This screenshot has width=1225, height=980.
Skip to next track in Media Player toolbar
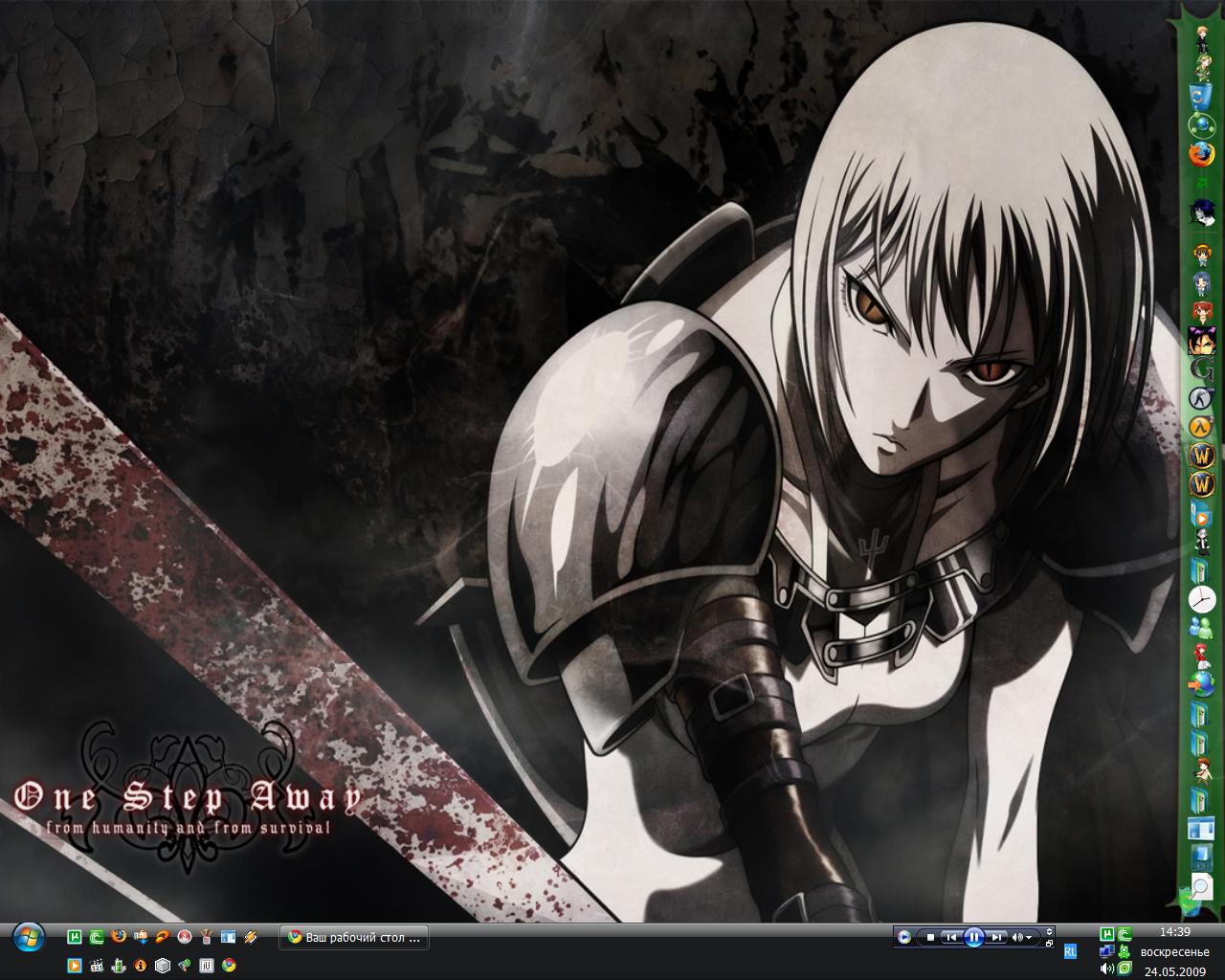click(996, 937)
